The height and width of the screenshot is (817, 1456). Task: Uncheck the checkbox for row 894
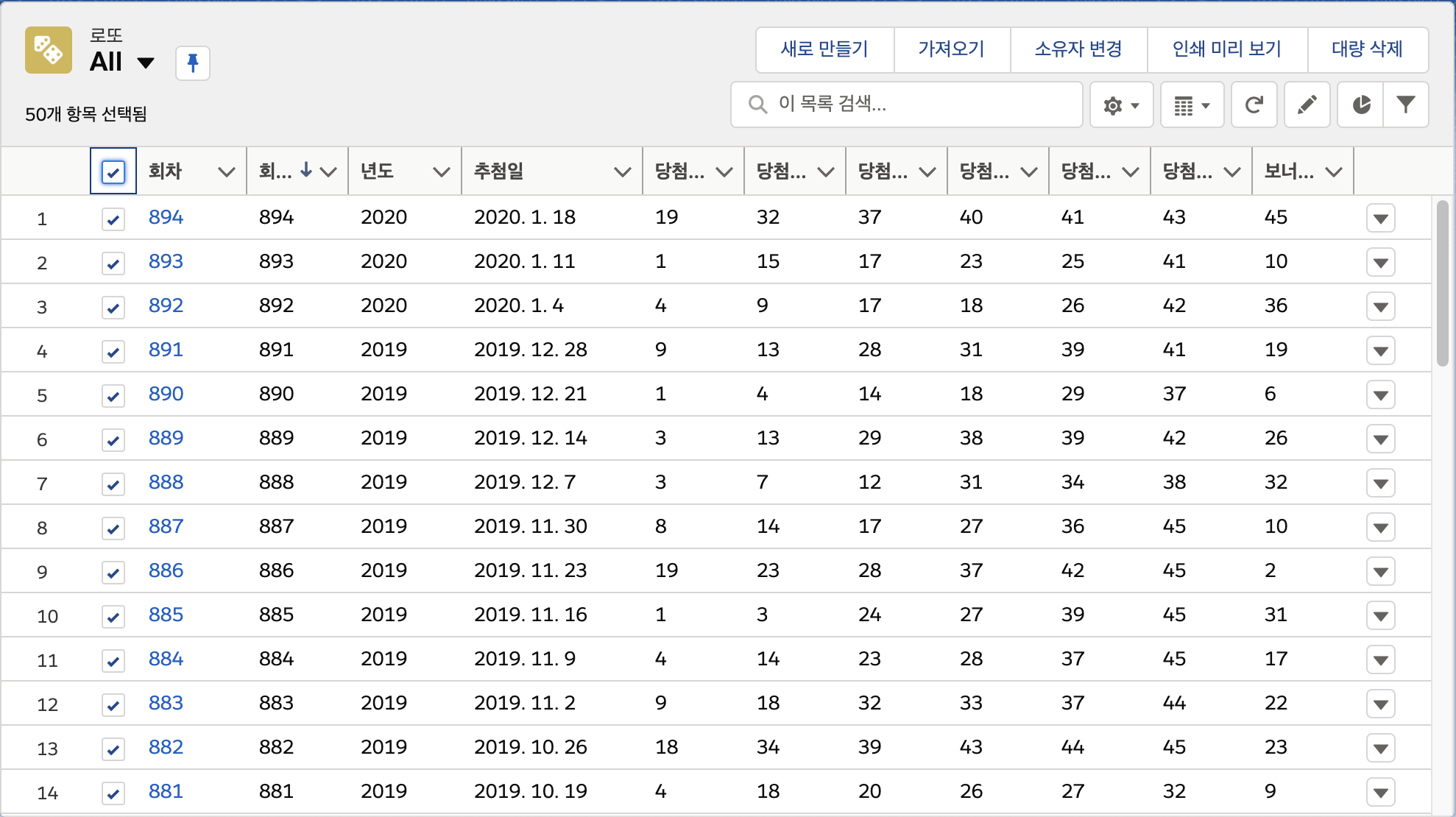pos(113,219)
